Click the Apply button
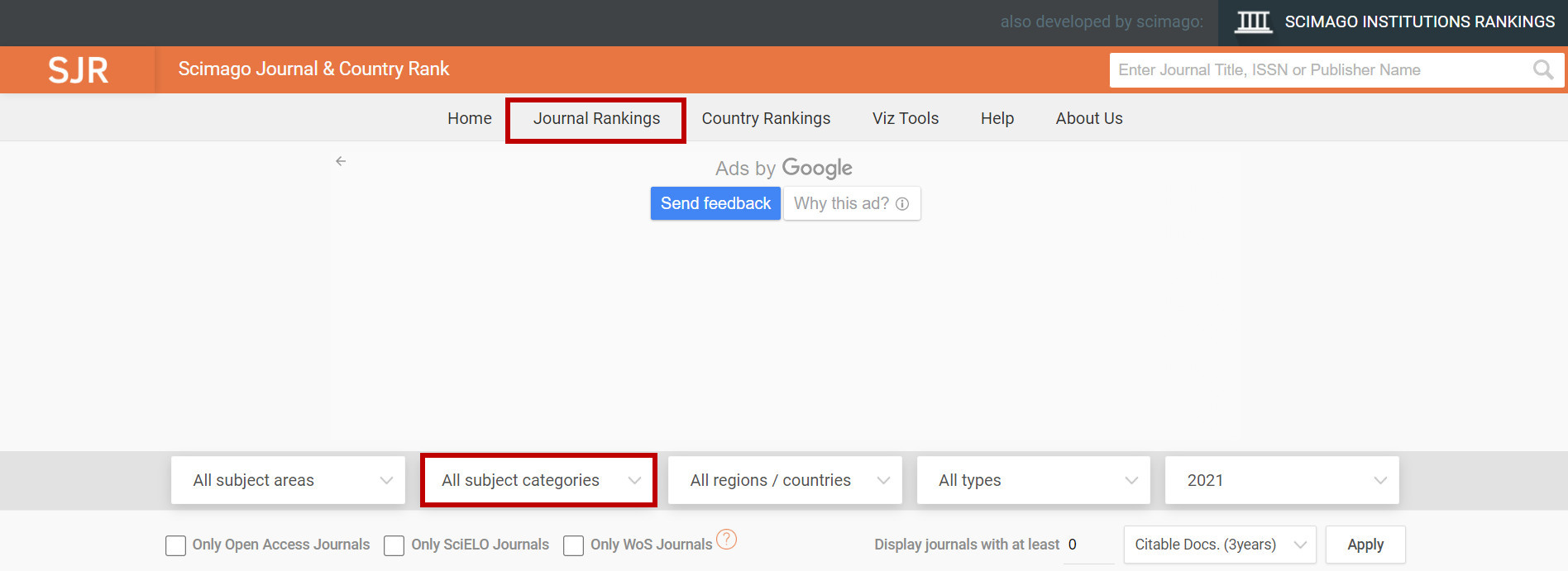This screenshot has height=571, width=1568. pos(1365,545)
